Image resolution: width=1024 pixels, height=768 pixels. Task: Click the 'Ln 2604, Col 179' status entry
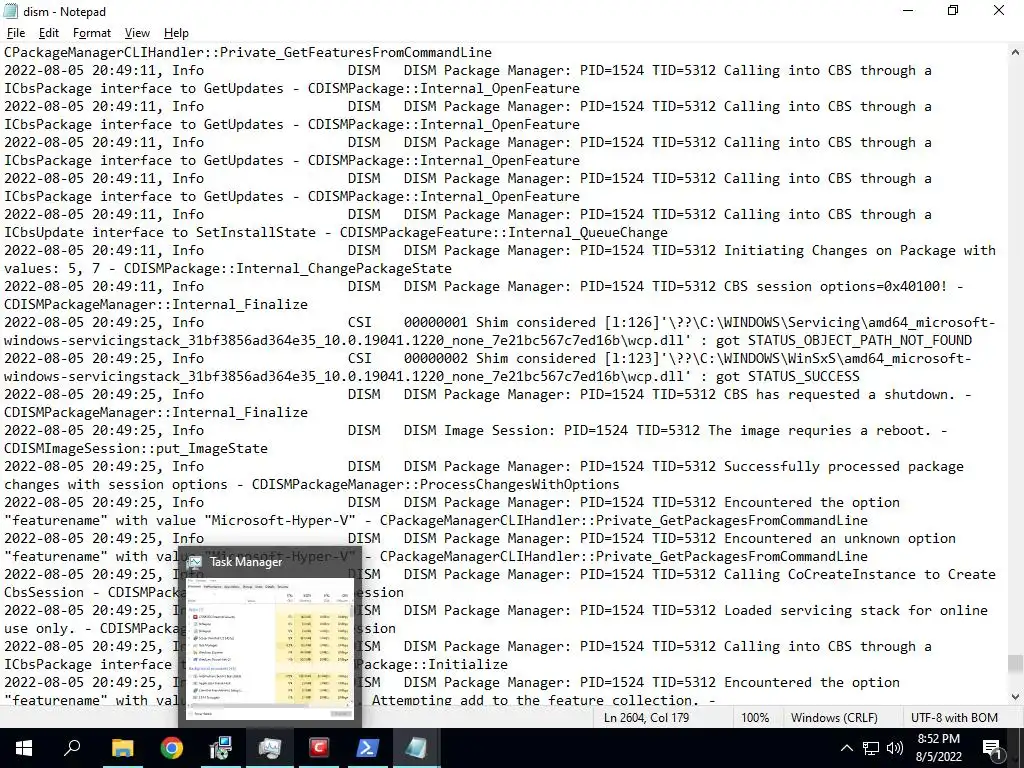(647, 718)
